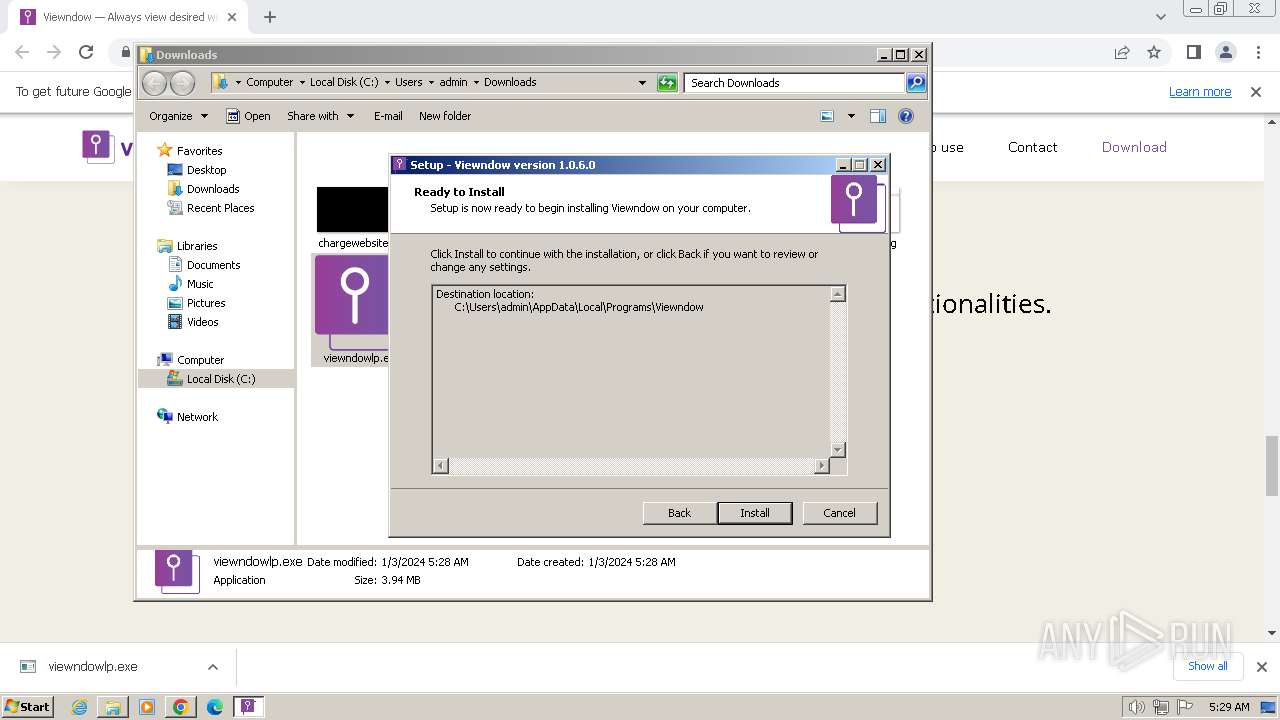Open viewndowlp.exe download options chevron
Screen dimensions: 1280x720
click(x=212, y=667)
